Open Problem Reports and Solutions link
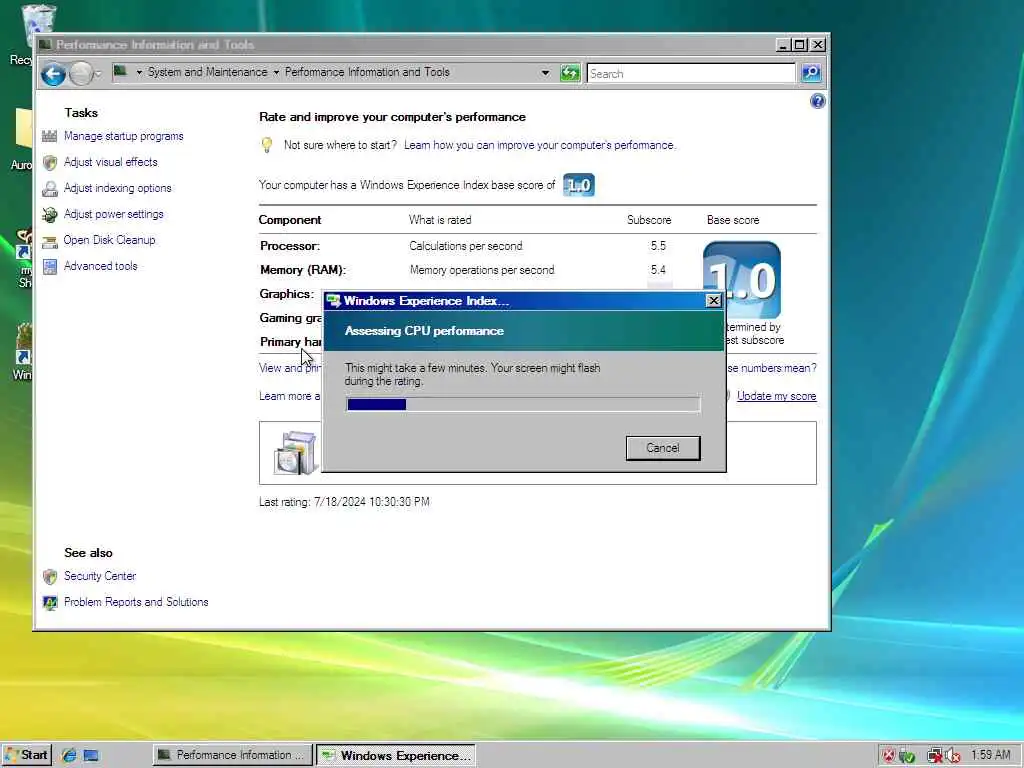The image size is (1024, 768). click(136, 602)
